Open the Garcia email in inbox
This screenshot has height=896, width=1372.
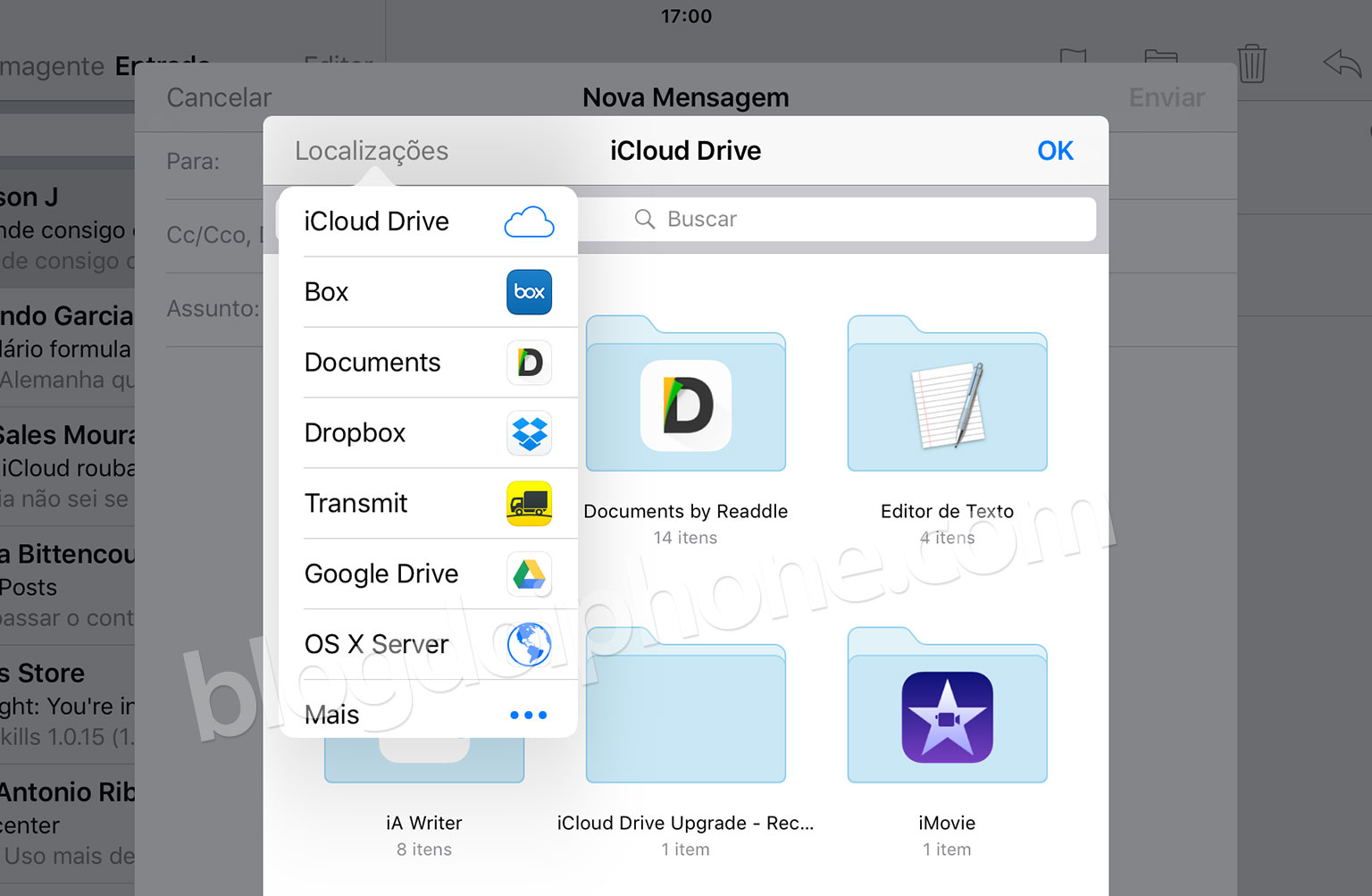(67, 348)
